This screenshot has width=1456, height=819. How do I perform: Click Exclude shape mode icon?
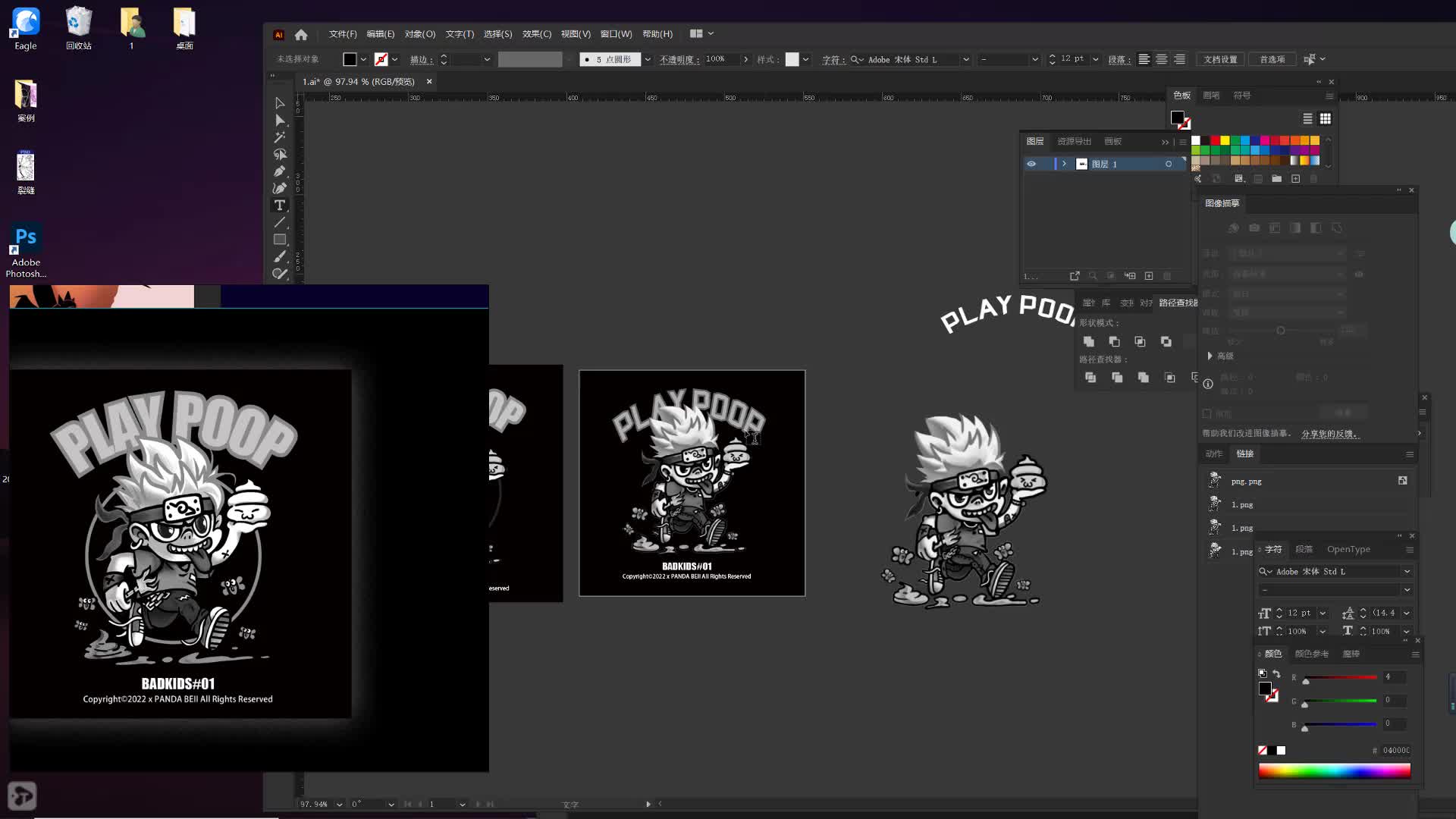click(1166, 342)
